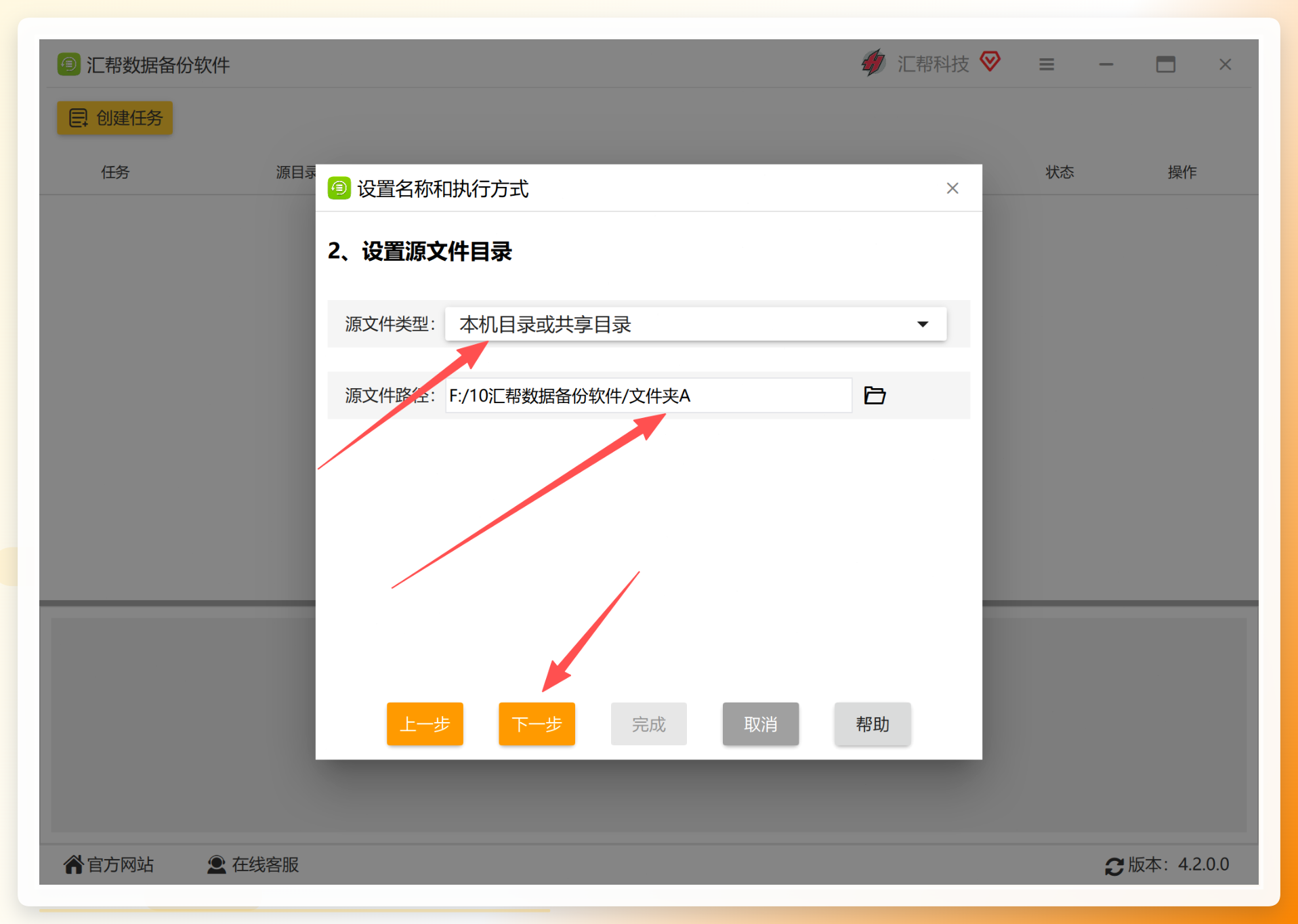Click the green icon in the dialog title
This screenshot has width=1298, height=924.
tap(339, 188)
